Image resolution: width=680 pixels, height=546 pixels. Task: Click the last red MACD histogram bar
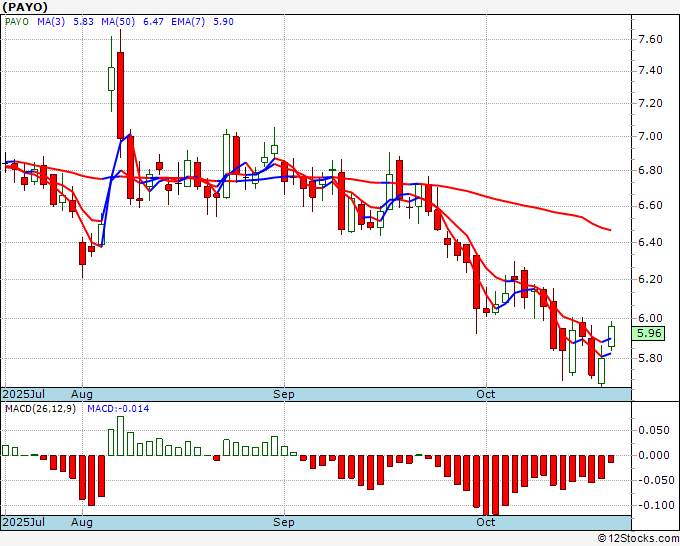click(x=611, y=459)
